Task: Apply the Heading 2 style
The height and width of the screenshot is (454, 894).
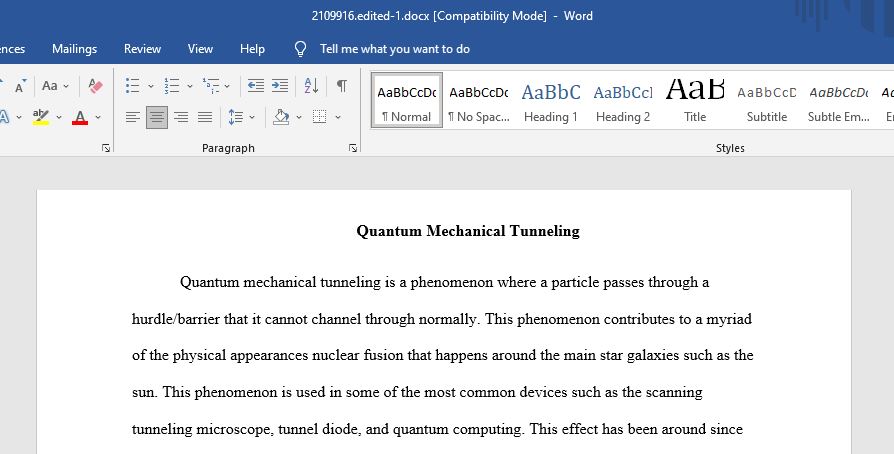Action: click(x=623, y=100)
